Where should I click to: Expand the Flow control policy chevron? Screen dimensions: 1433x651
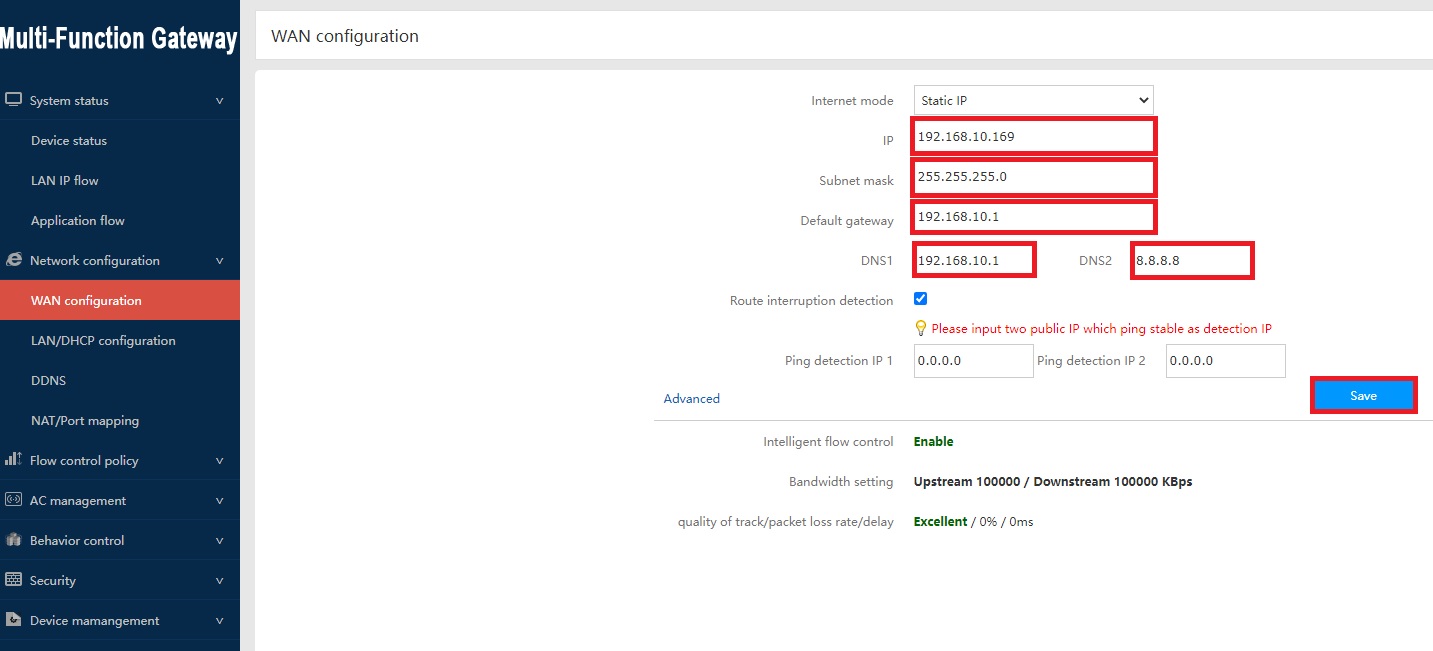[x=219, y=461]
